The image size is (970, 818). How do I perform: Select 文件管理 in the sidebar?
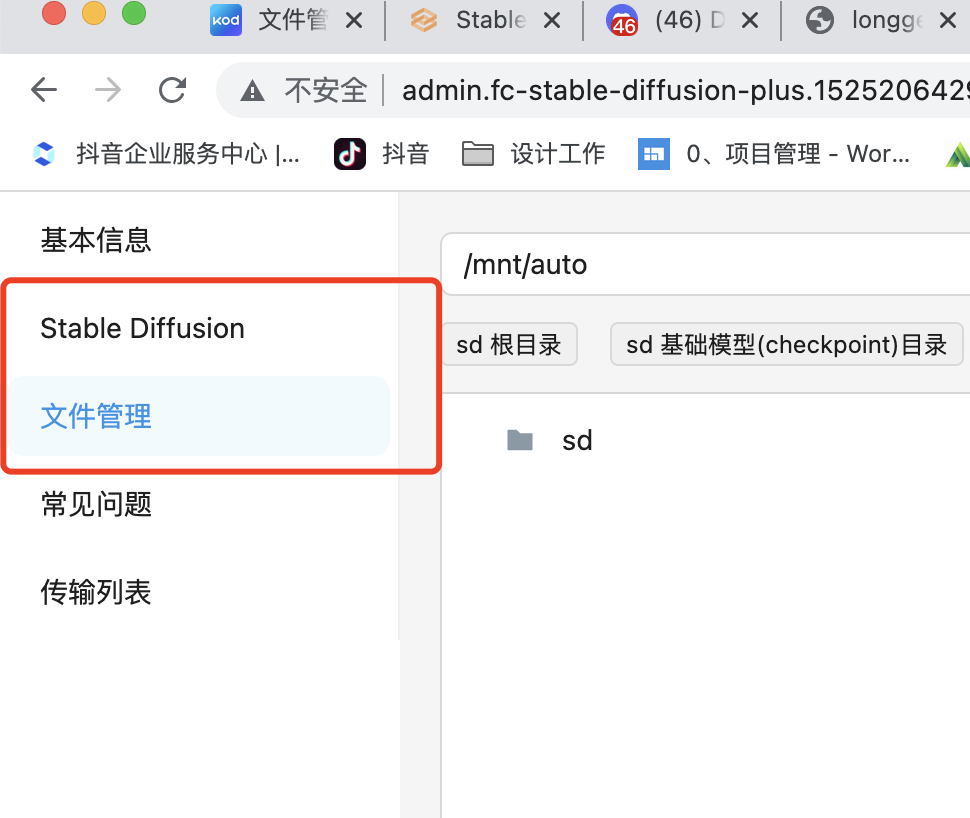pyautogui.click(x=199, y=416)
